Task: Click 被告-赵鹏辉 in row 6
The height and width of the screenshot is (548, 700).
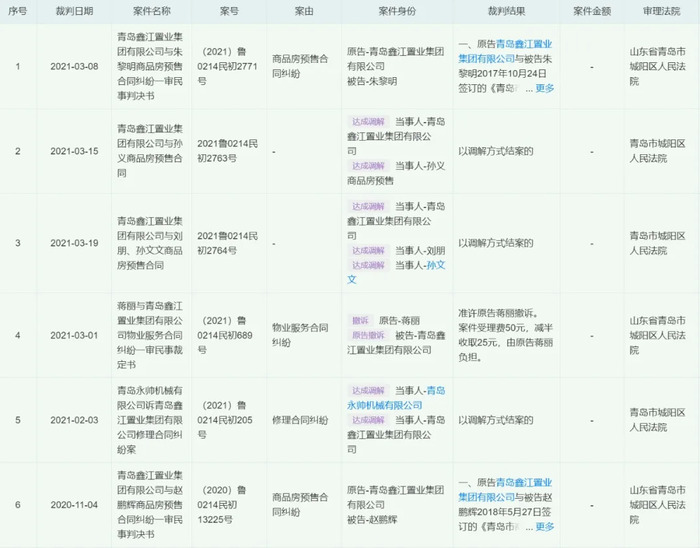Action: click(x=372, y=519)
